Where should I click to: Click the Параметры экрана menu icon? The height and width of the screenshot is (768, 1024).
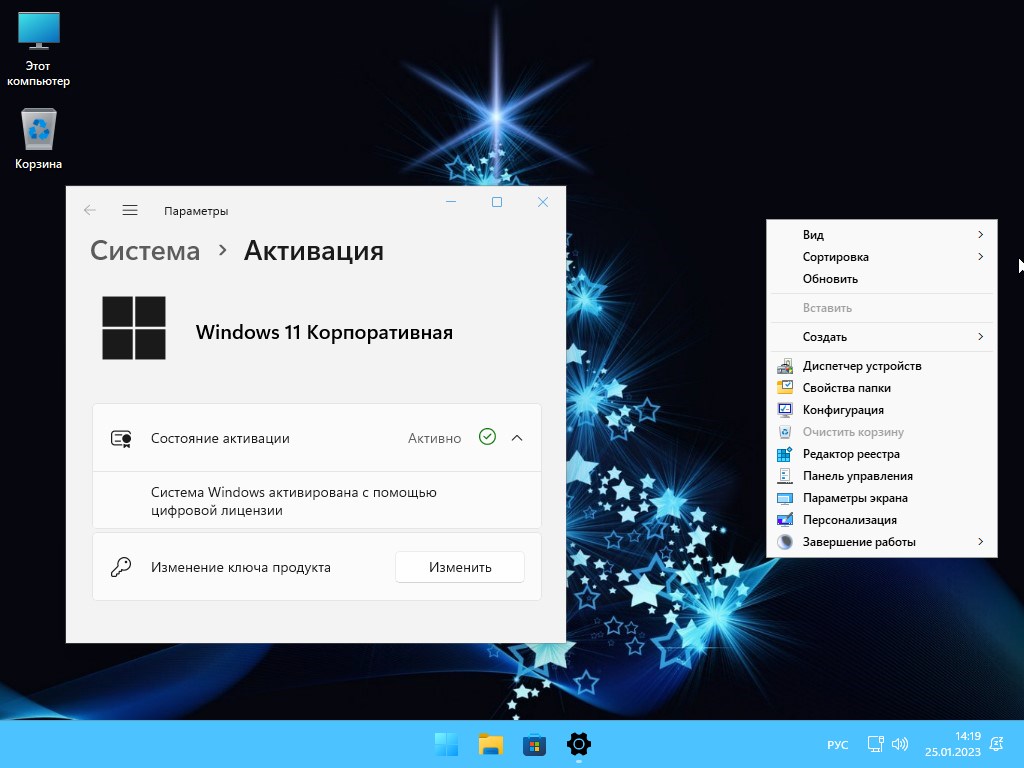pos(785,498)
